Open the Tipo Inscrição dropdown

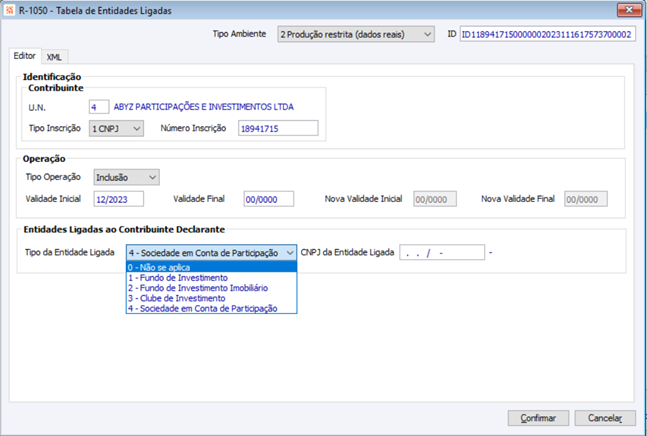point(116,129)
